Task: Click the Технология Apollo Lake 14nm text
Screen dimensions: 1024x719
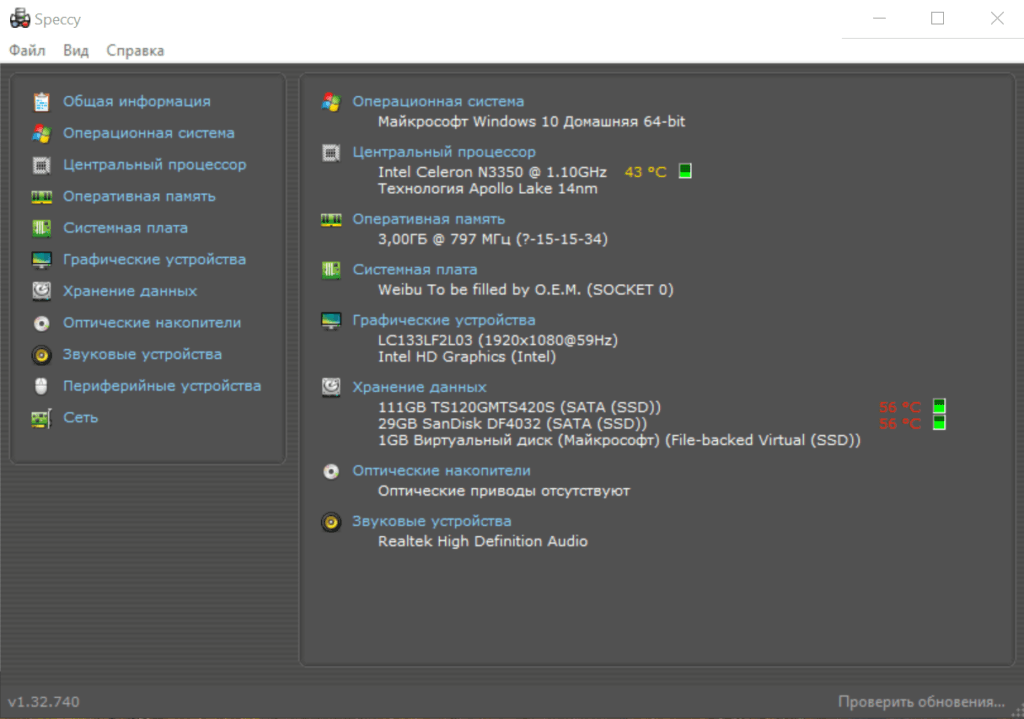Action: [488, 189]
